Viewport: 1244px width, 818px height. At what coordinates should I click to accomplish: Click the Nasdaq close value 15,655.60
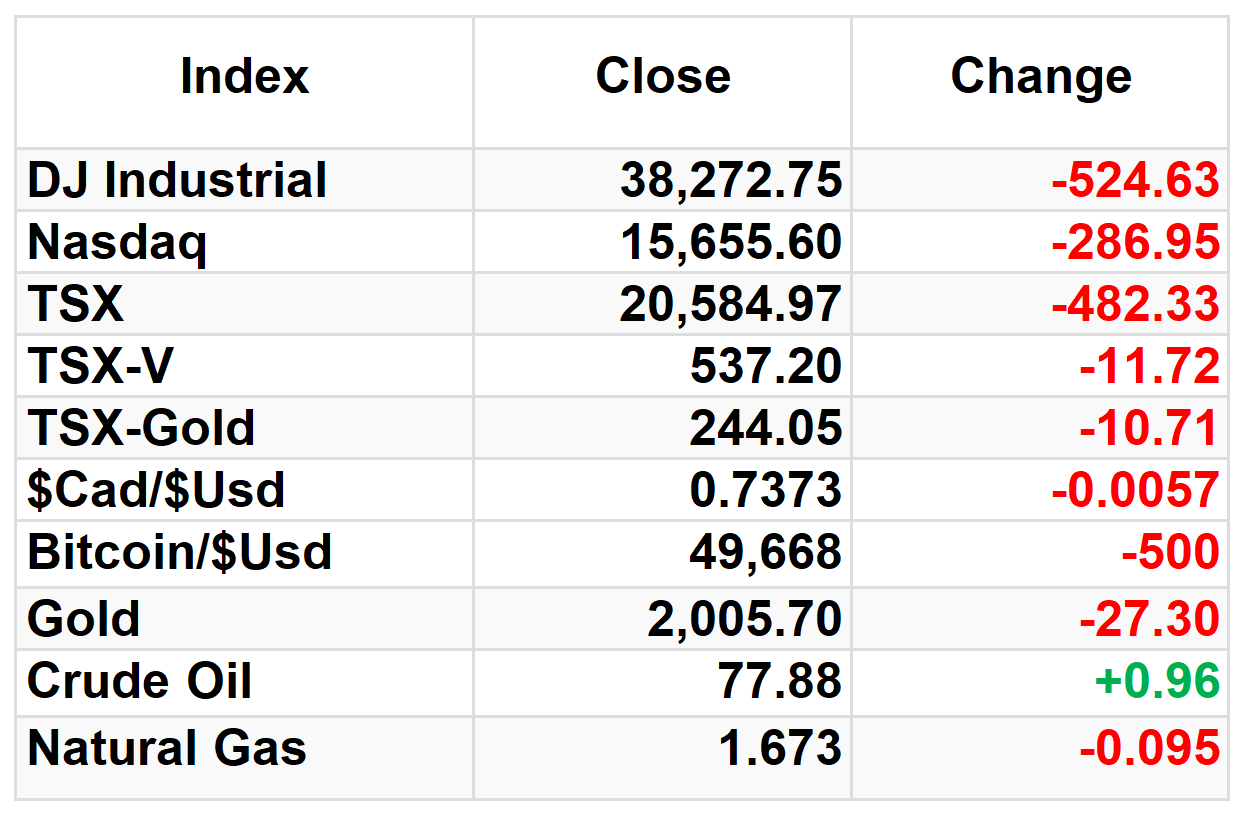tap(731, 243)
